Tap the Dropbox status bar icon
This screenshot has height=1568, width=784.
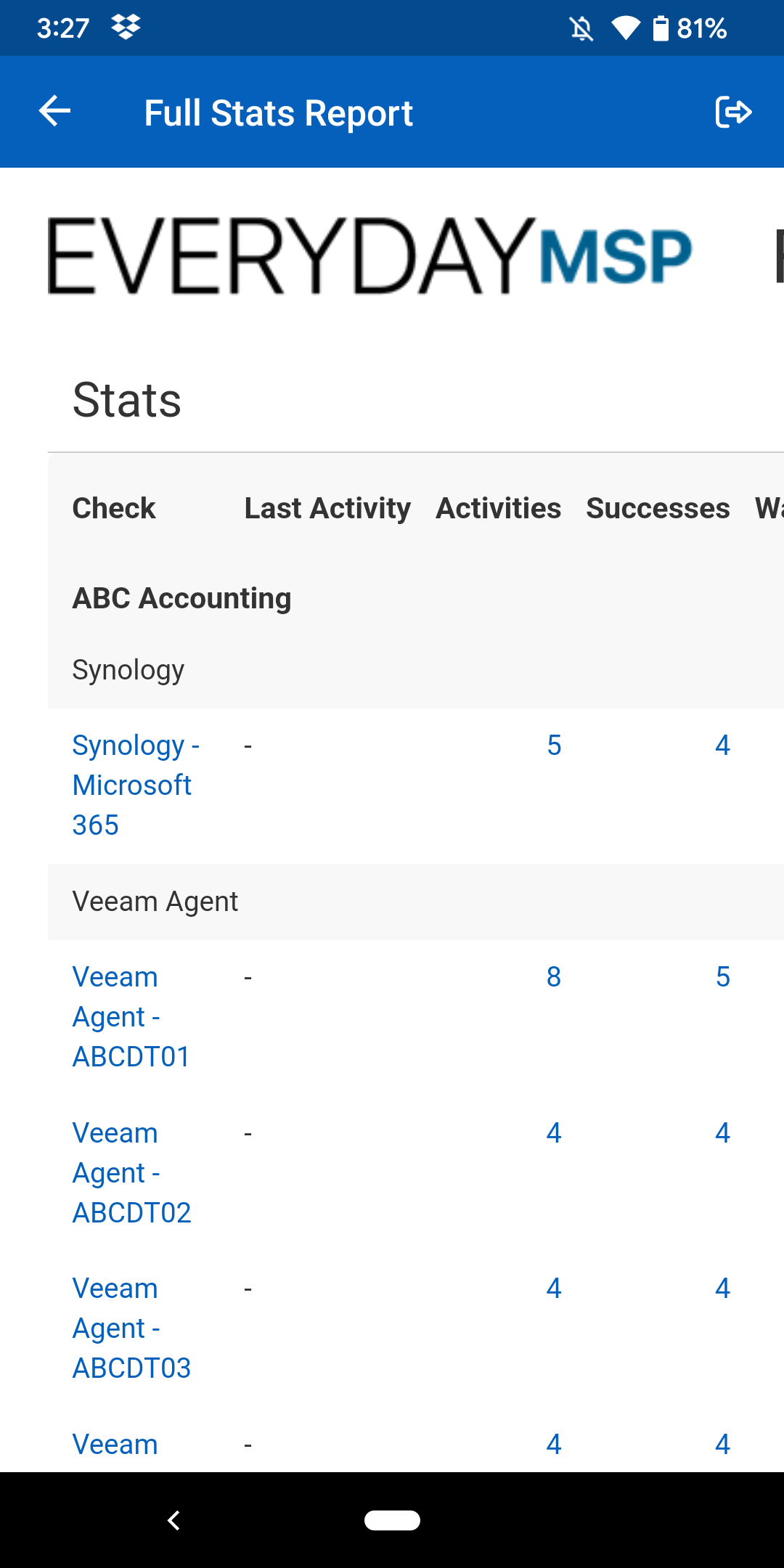point(126,28)
